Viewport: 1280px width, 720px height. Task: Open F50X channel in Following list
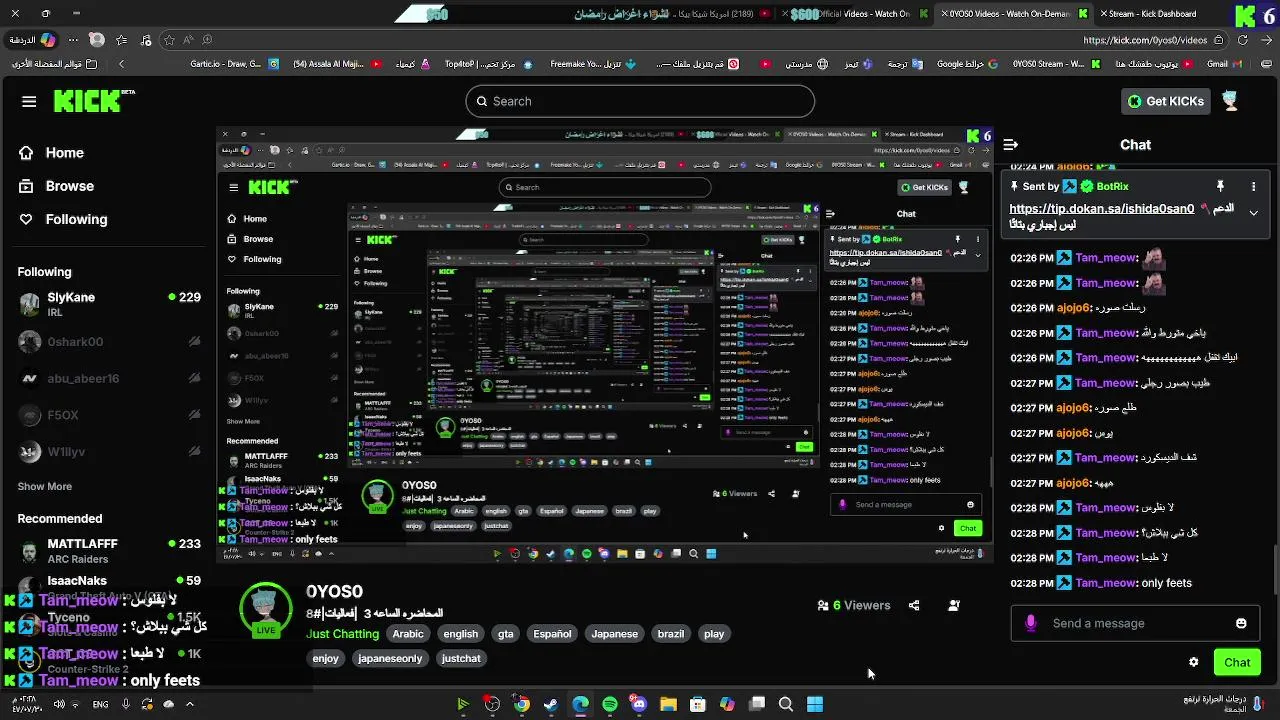108,415
